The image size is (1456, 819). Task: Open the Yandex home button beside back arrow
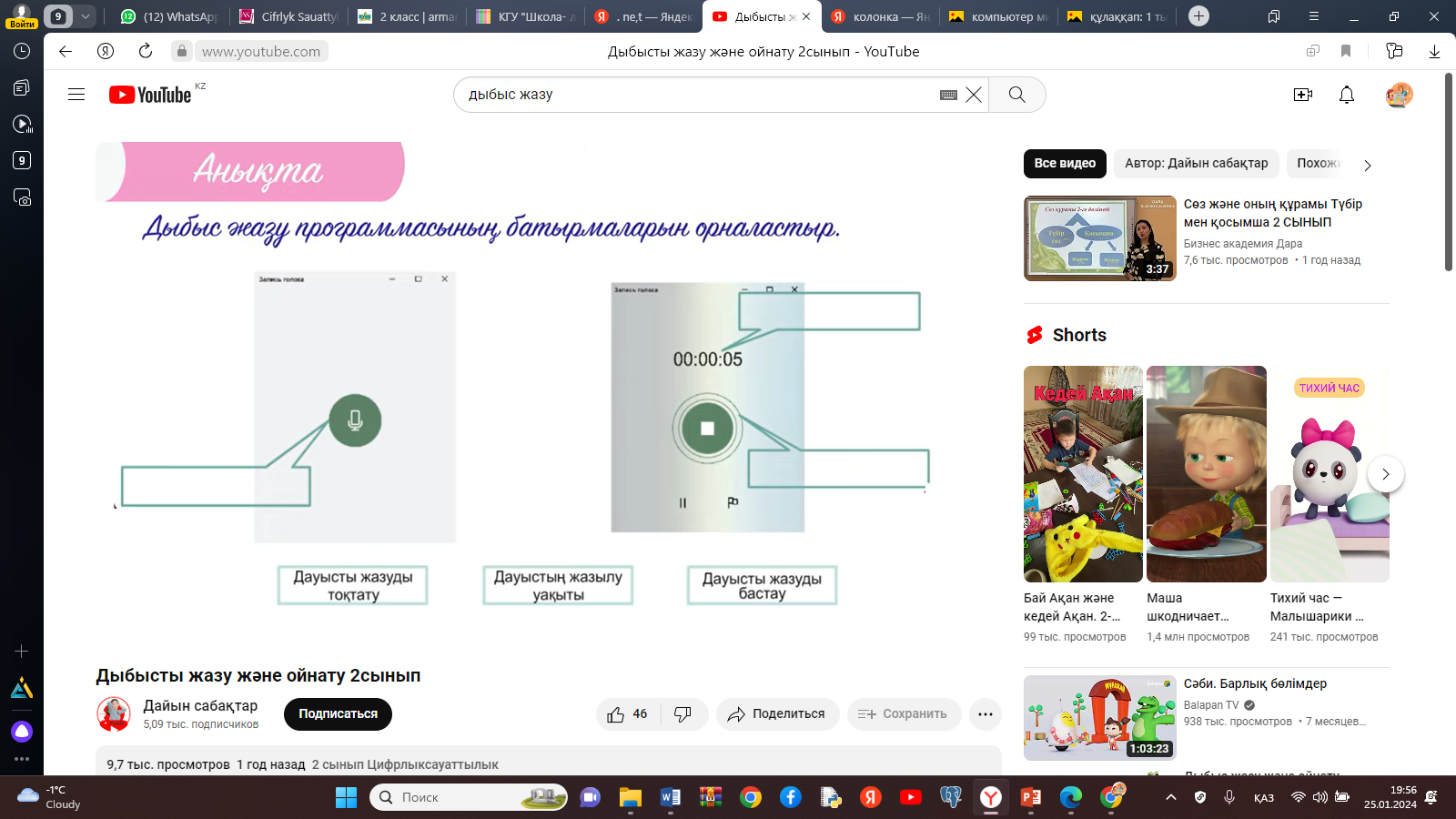click(106, 51)
